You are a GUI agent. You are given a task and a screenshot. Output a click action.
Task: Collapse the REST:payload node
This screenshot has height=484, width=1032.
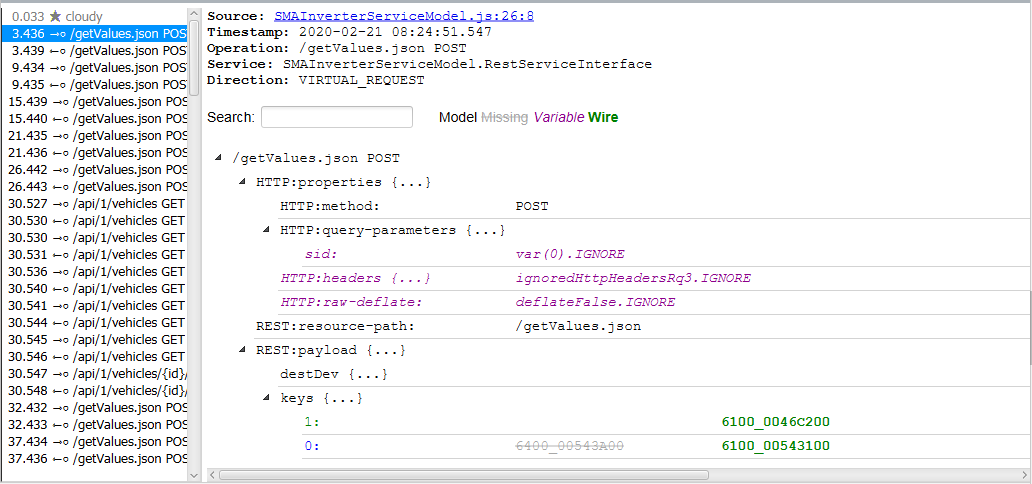[x=242, y=350]
